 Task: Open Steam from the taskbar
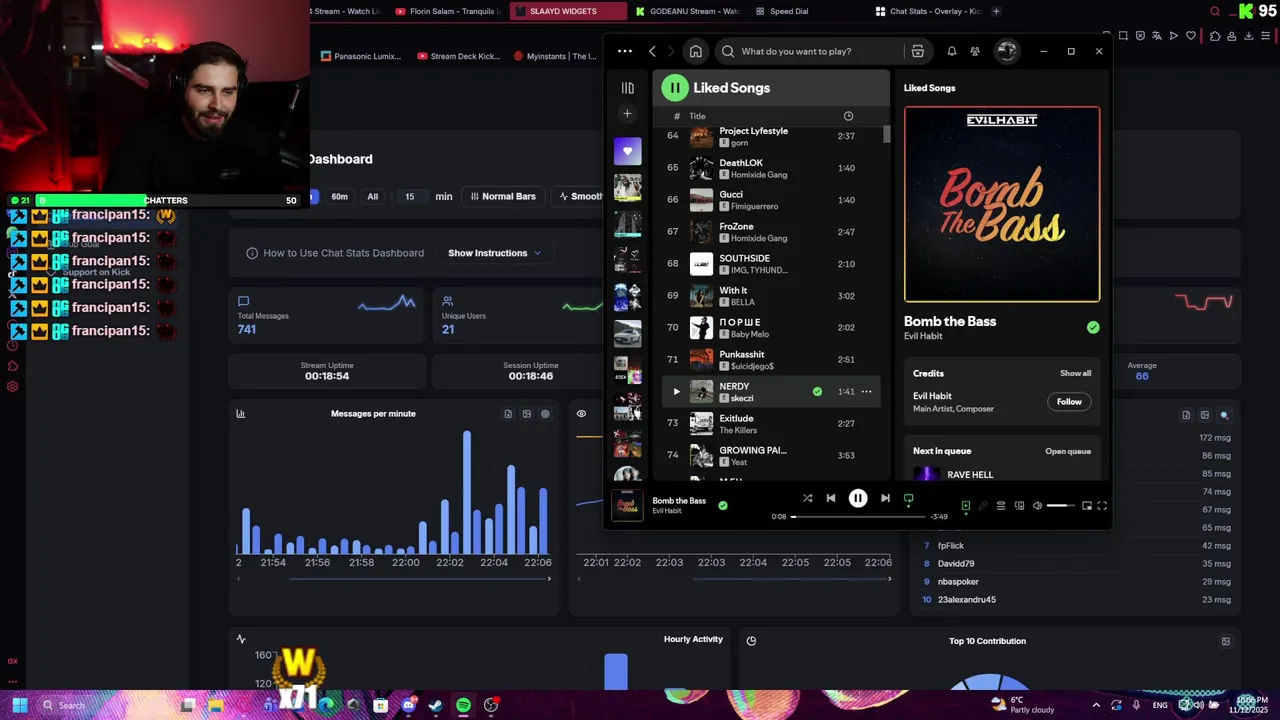(x=435, y=705)
